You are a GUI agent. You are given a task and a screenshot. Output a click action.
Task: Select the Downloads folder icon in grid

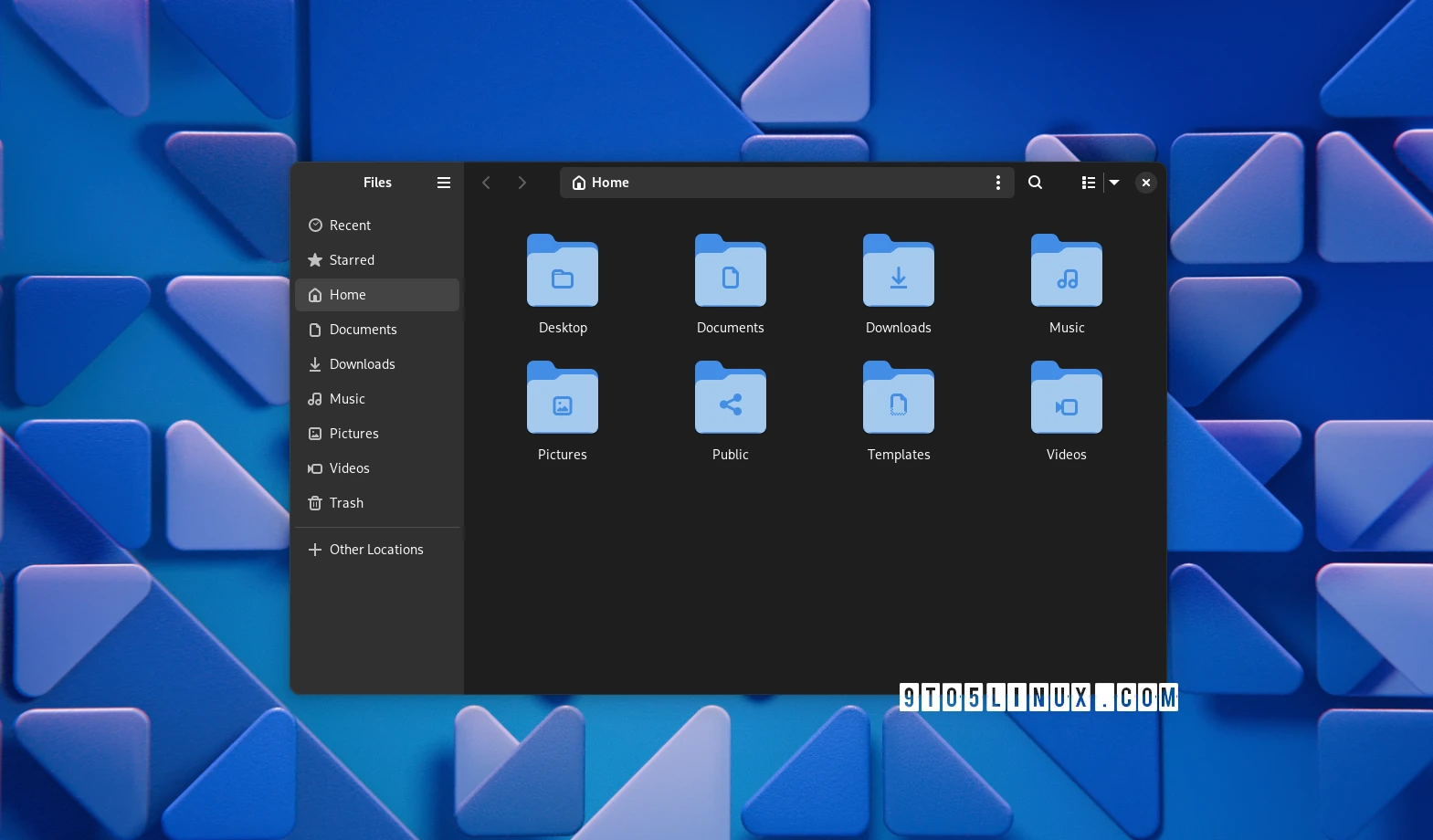[899, 271]
